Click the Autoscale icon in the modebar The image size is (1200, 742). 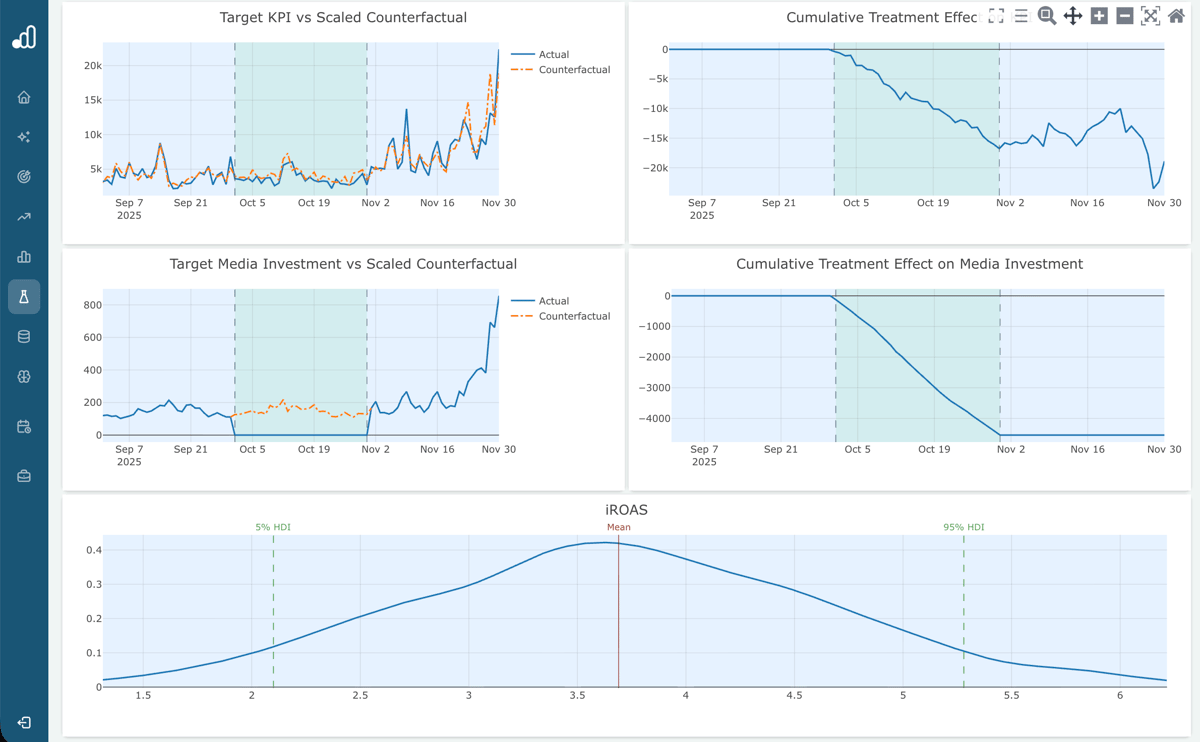coord(1151,16)
